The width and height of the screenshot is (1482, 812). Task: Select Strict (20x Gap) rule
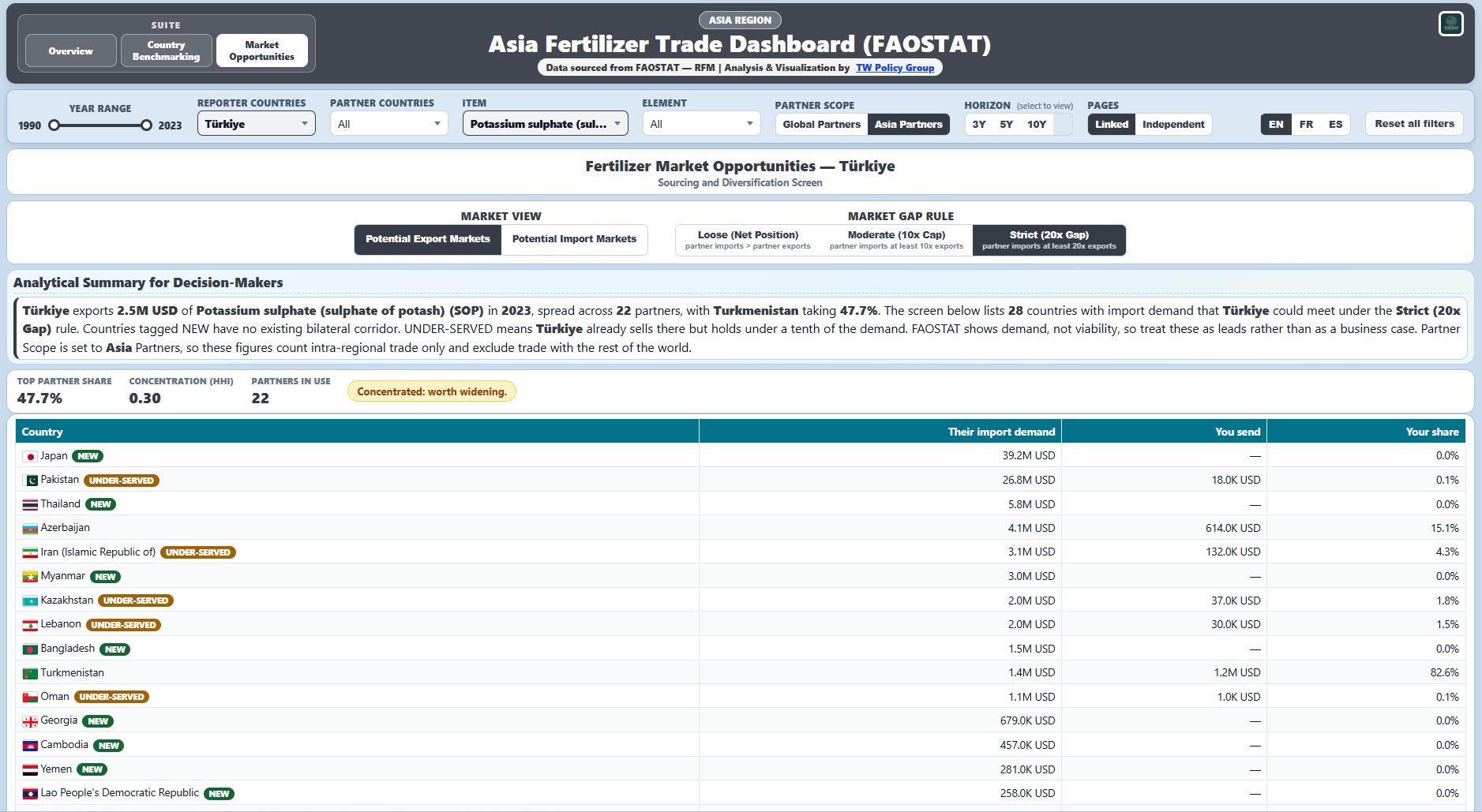pyautogui.click(x=1049, y=240)
